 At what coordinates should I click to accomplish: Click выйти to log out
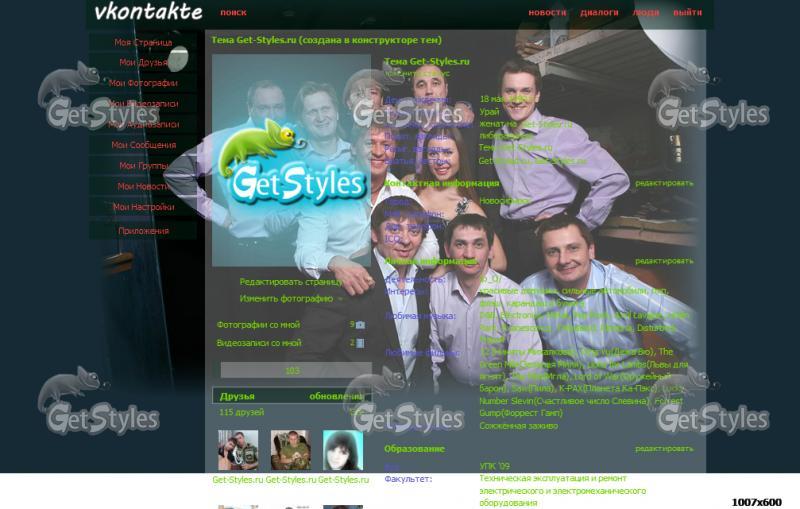point(687,13)
